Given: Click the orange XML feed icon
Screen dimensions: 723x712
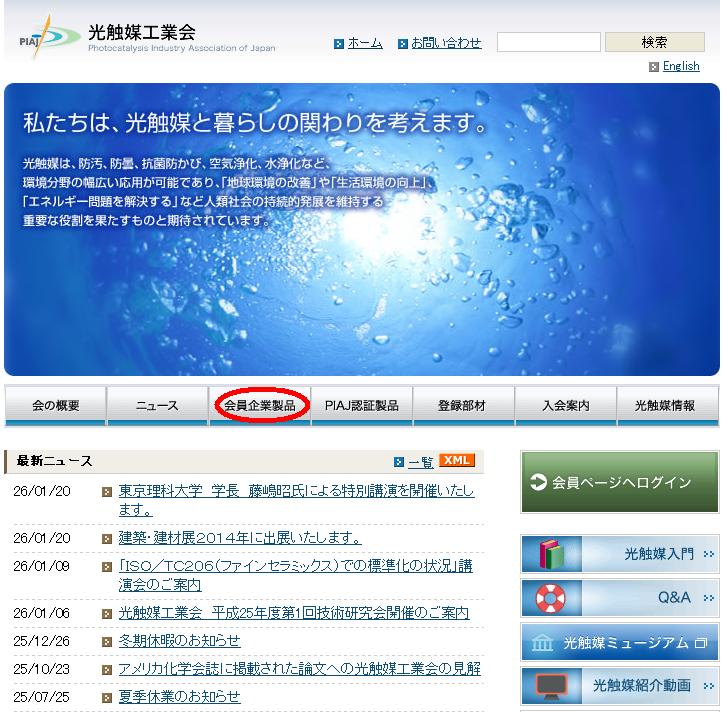Looking at the screenshot, I should click(x=457, y=461).
